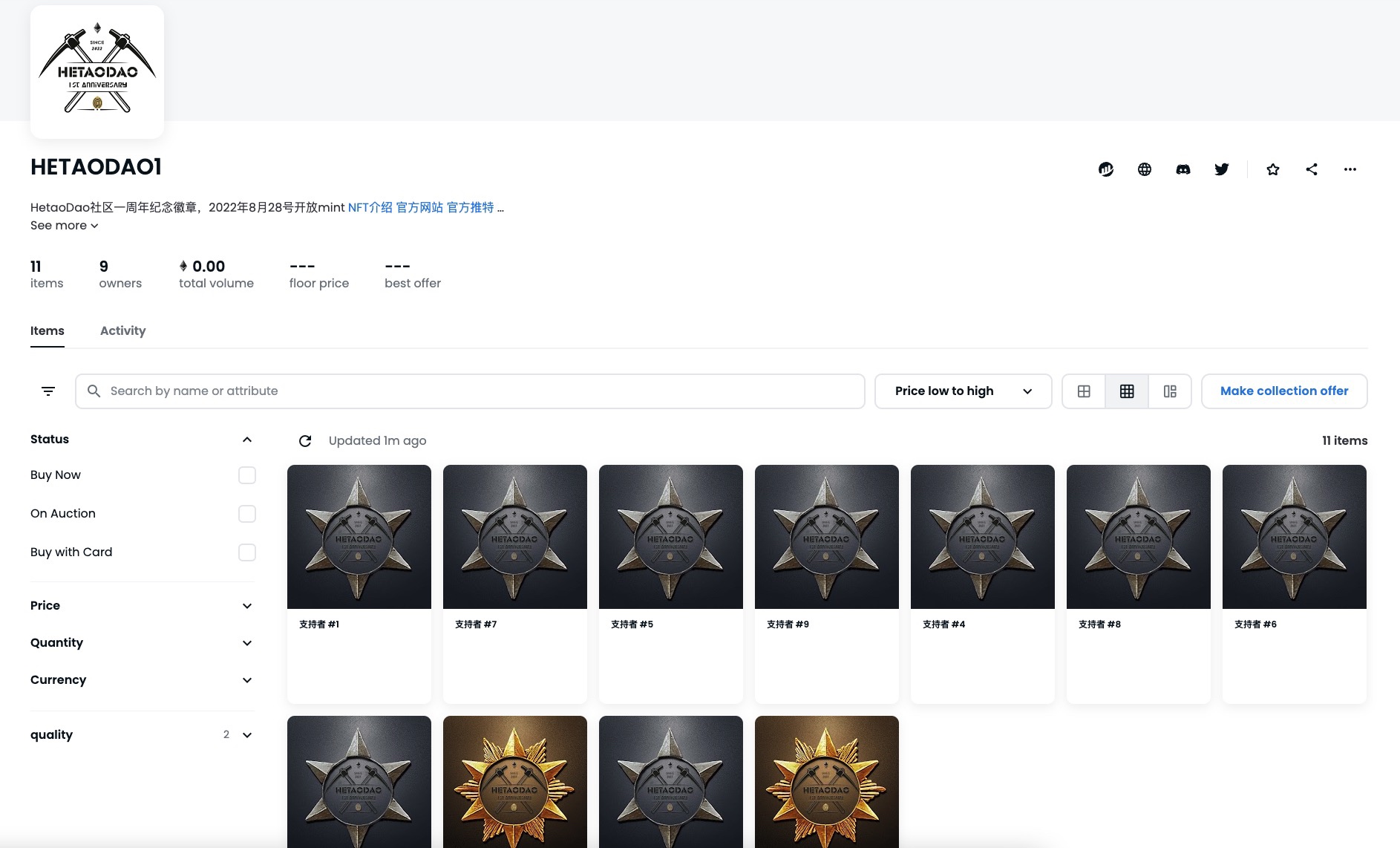Open the 支持者 #8 item card

point(1139,584)
